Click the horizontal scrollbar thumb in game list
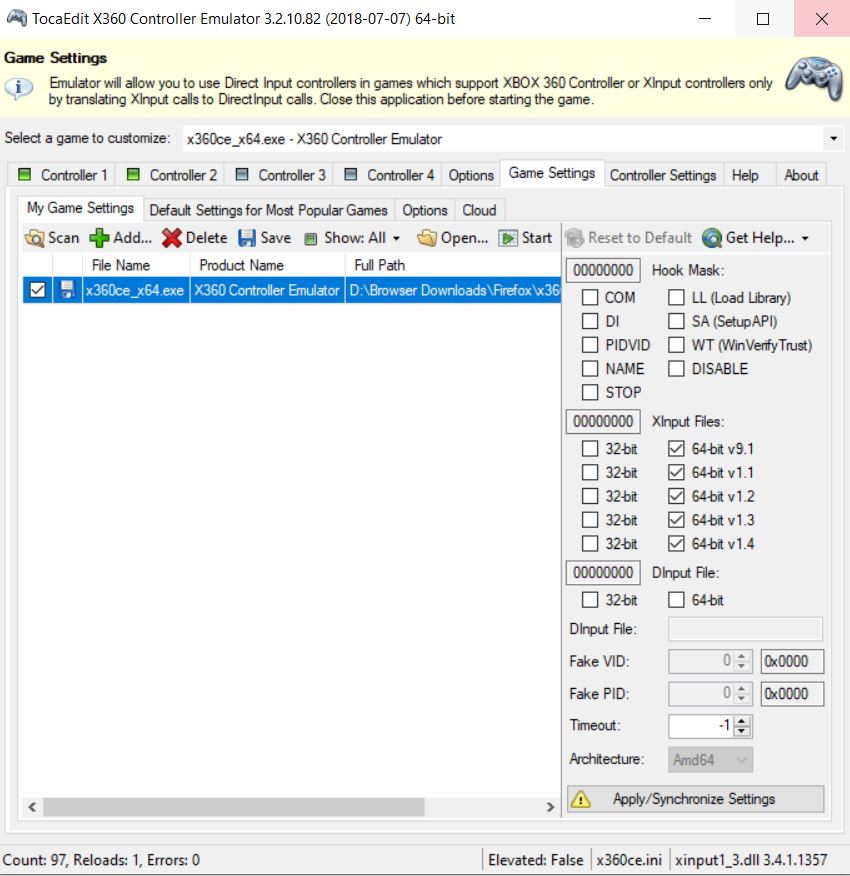Image resolution: width=850 pixels, height=876 pixels. click(234, 807)
